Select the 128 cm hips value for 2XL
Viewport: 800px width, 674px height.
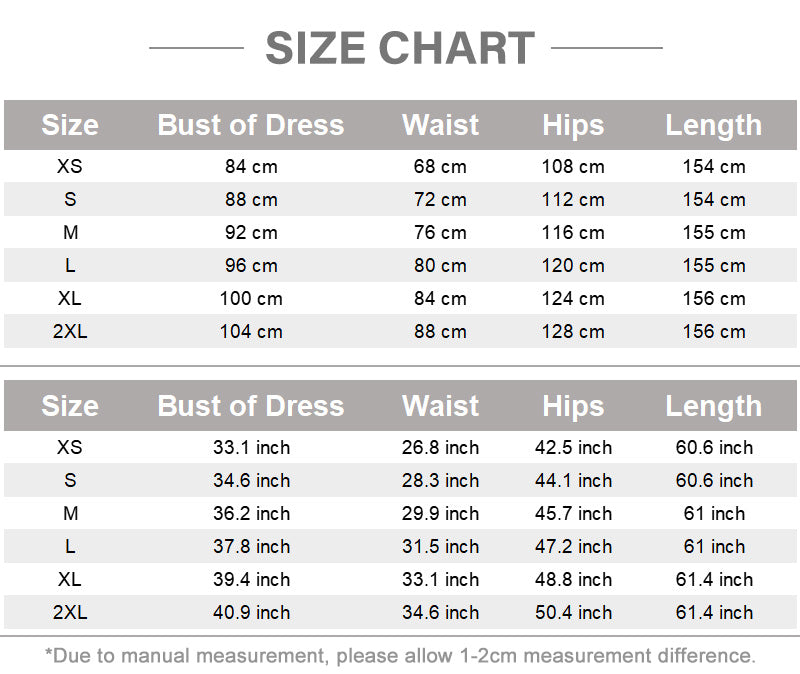click(x=573, y=332)
